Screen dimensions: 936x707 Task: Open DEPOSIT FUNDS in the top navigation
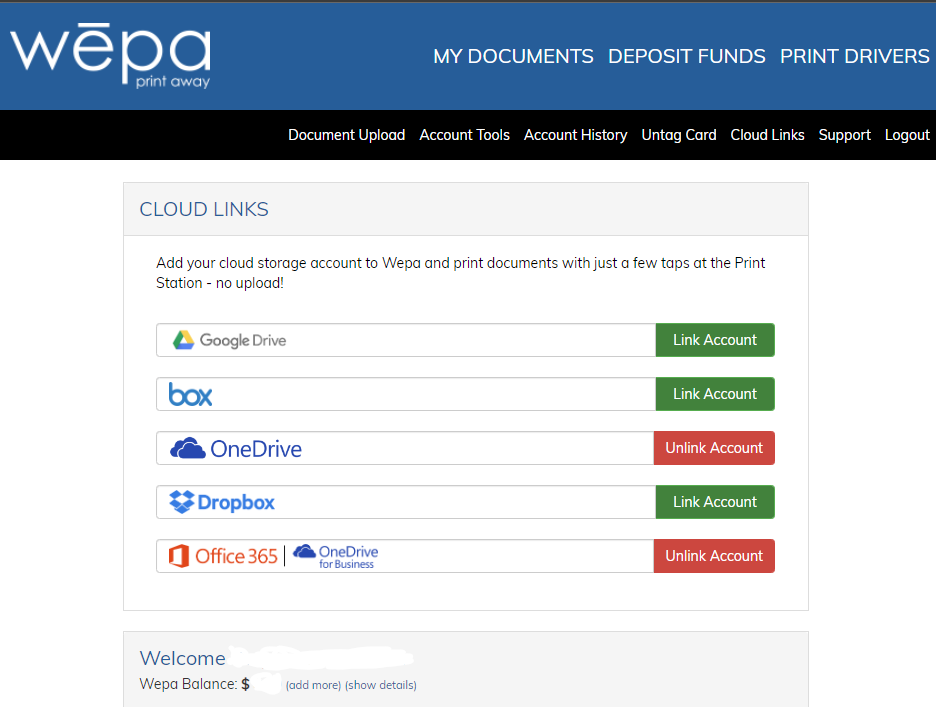click(x=686, y=56)
